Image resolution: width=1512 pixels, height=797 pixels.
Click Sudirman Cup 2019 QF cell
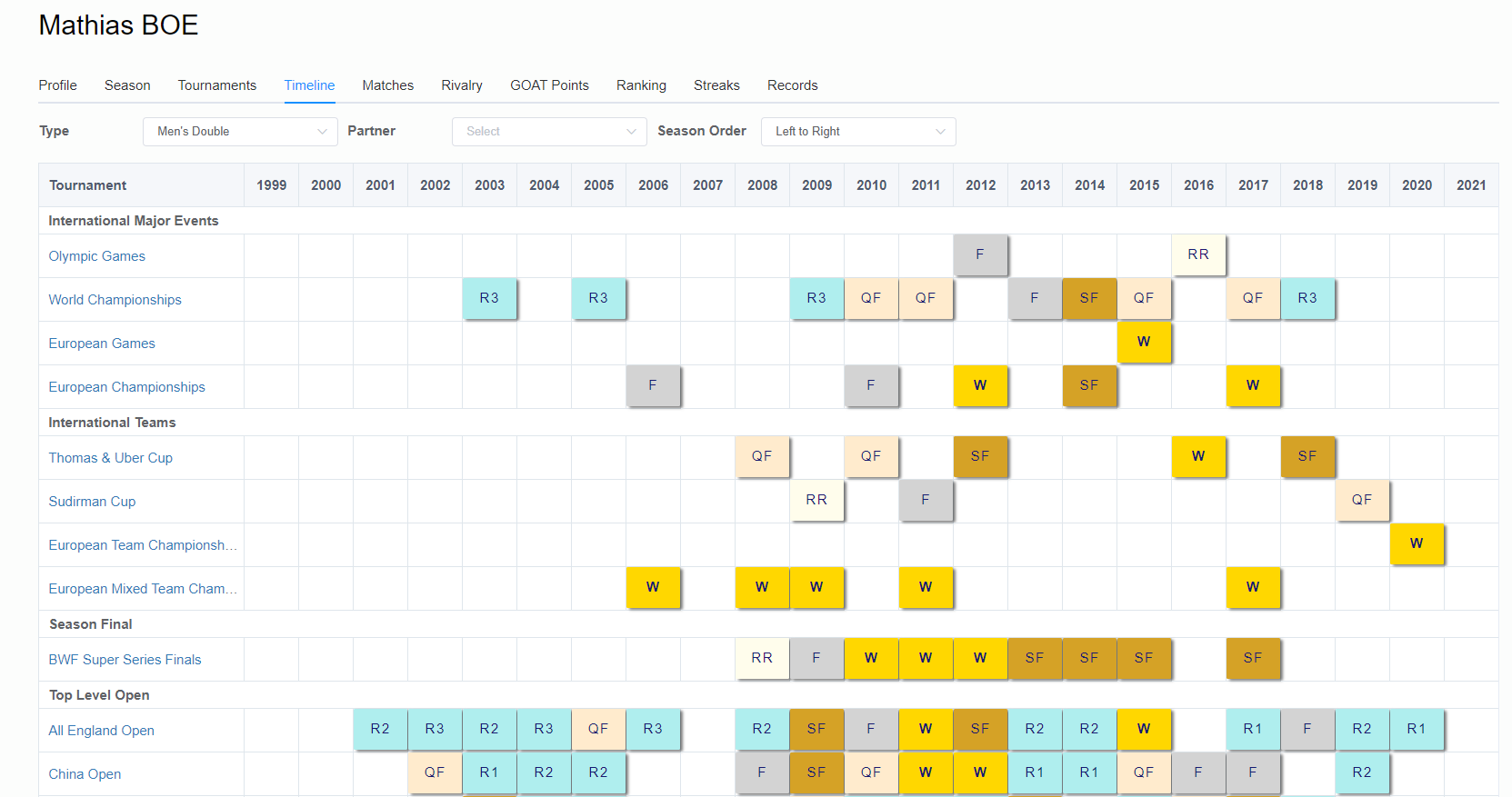click(x=1362, y=500)
